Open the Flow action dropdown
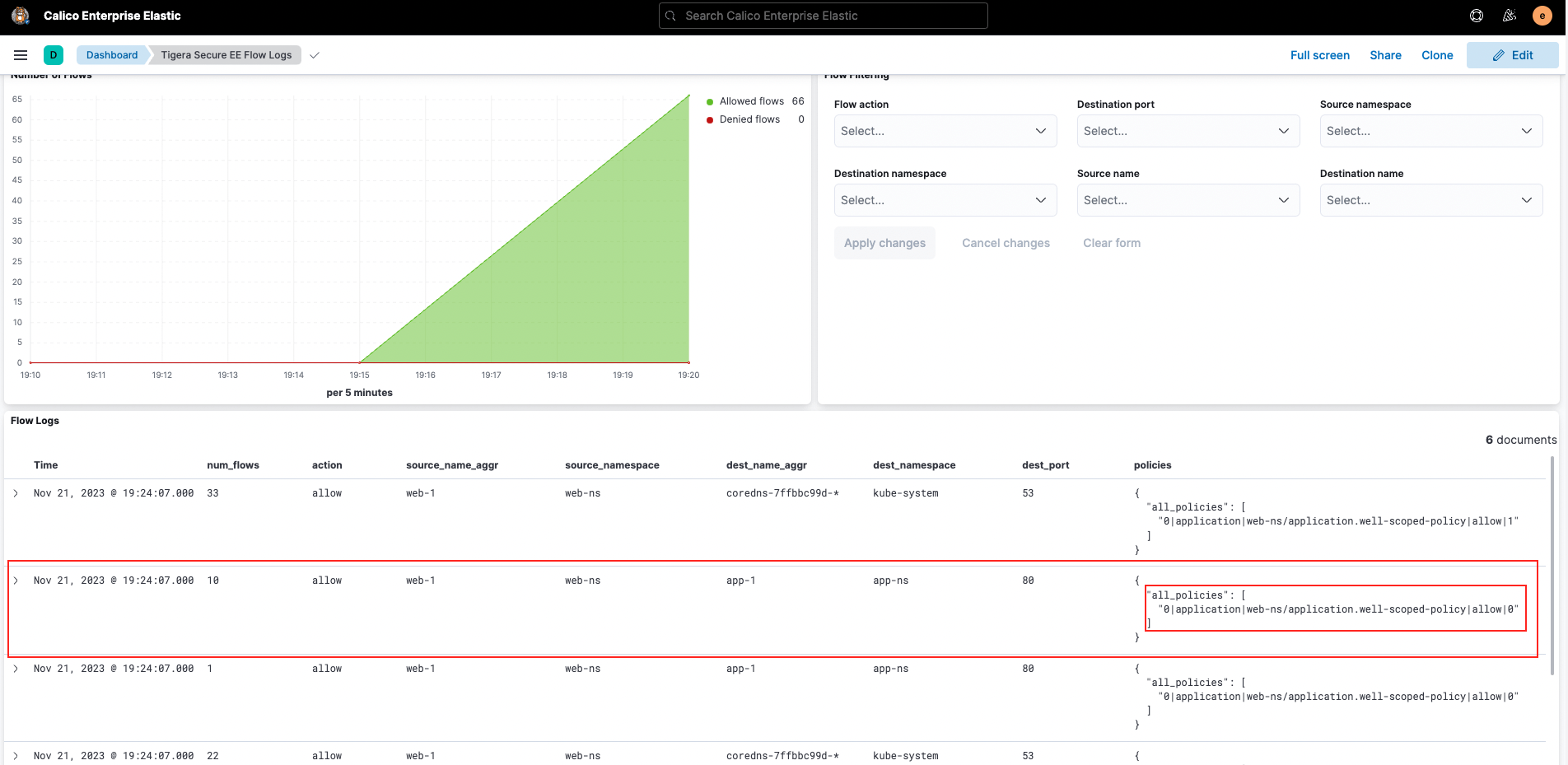Image resolution: width=1568 pixels, height=765 pixels. click(x=945, y=130)
